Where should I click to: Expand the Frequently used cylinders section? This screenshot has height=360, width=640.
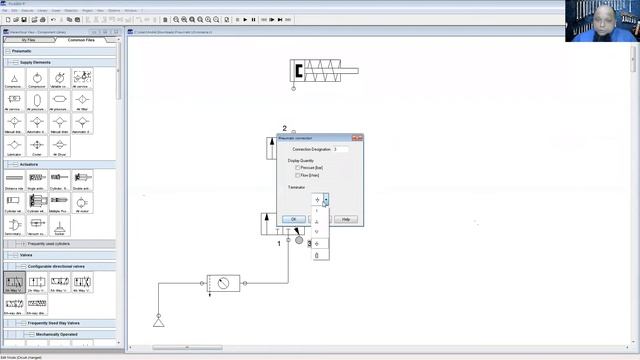23,244
